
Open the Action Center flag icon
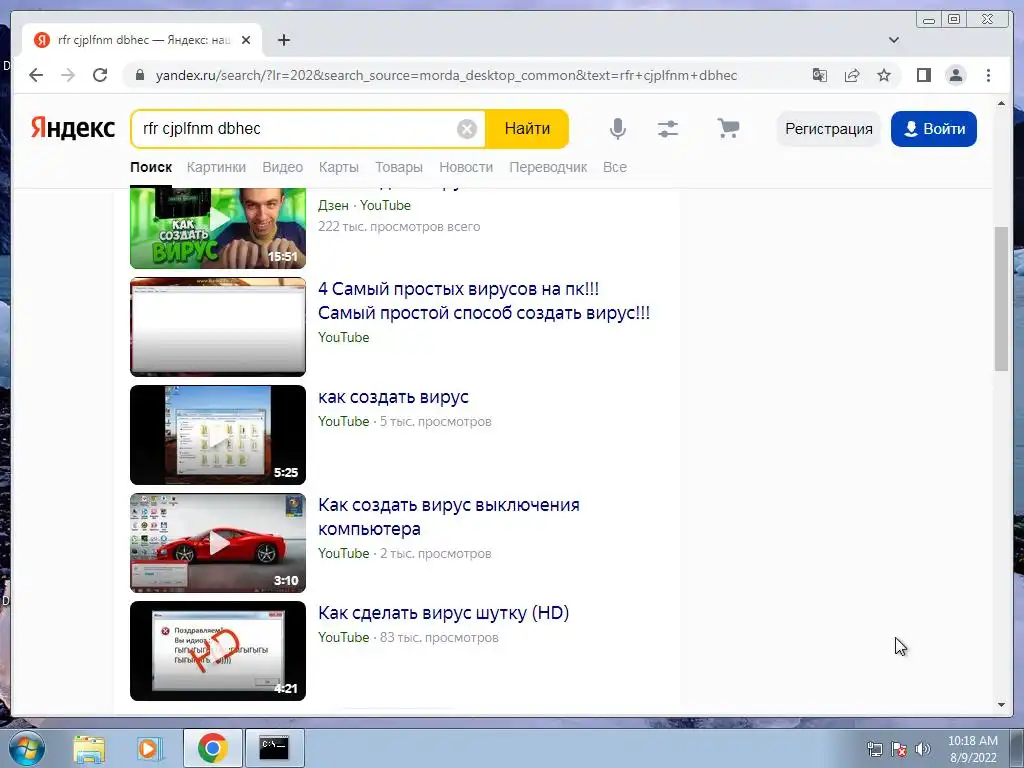[x=899, y=749]
